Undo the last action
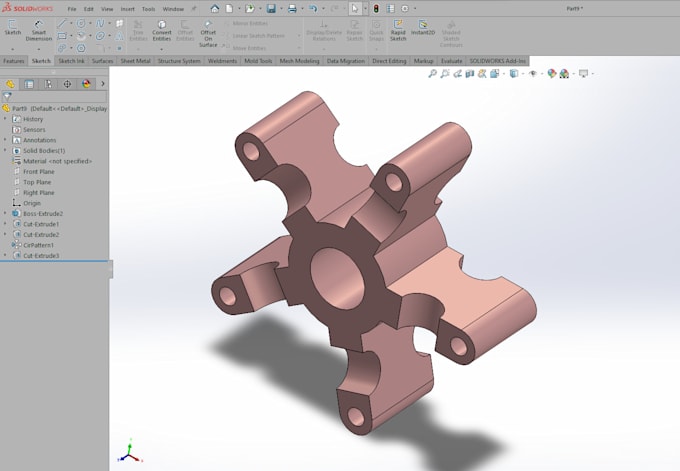 coord(313,8)
